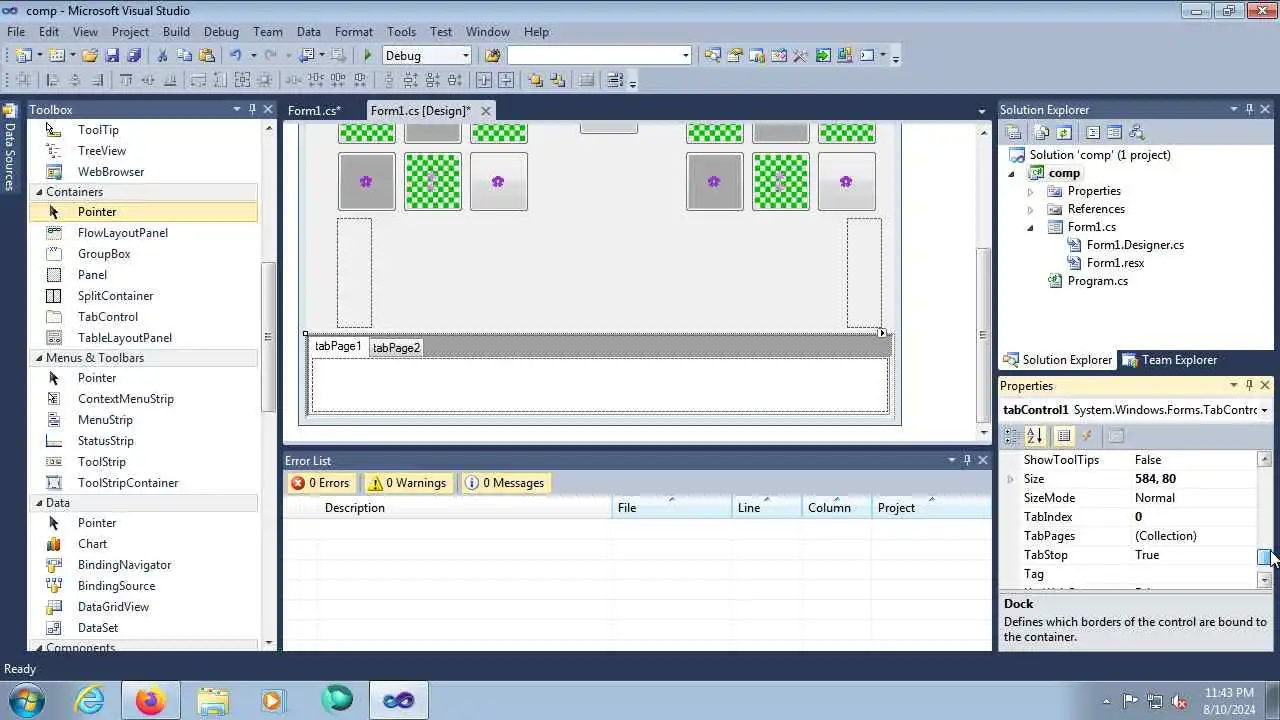Click the Copy toolbar icon
Screen dimensions: 1280x720
[x=184, y=55]
